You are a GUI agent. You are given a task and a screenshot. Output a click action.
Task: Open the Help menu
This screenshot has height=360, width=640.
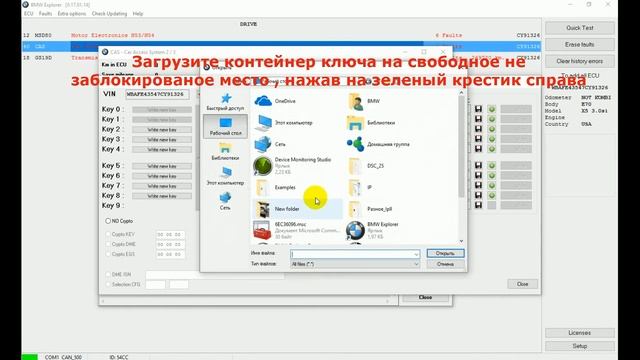pos(138,13)
